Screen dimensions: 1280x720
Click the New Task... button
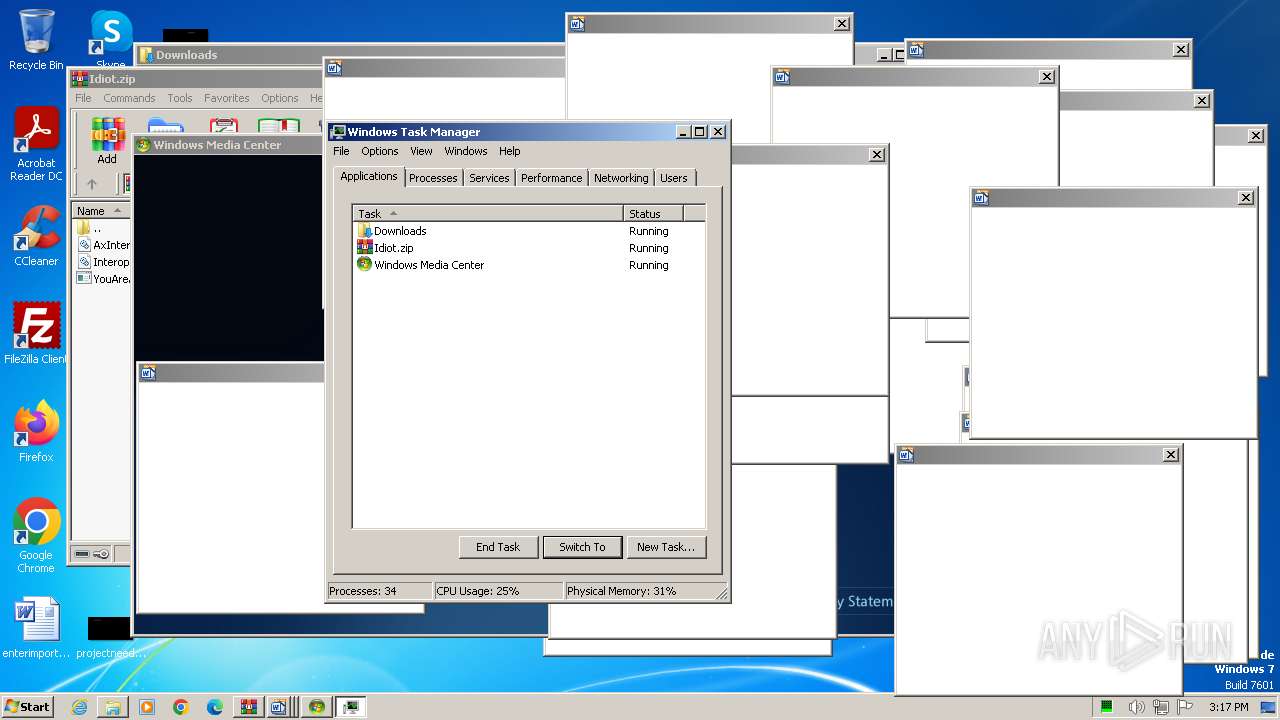point(666,547)
